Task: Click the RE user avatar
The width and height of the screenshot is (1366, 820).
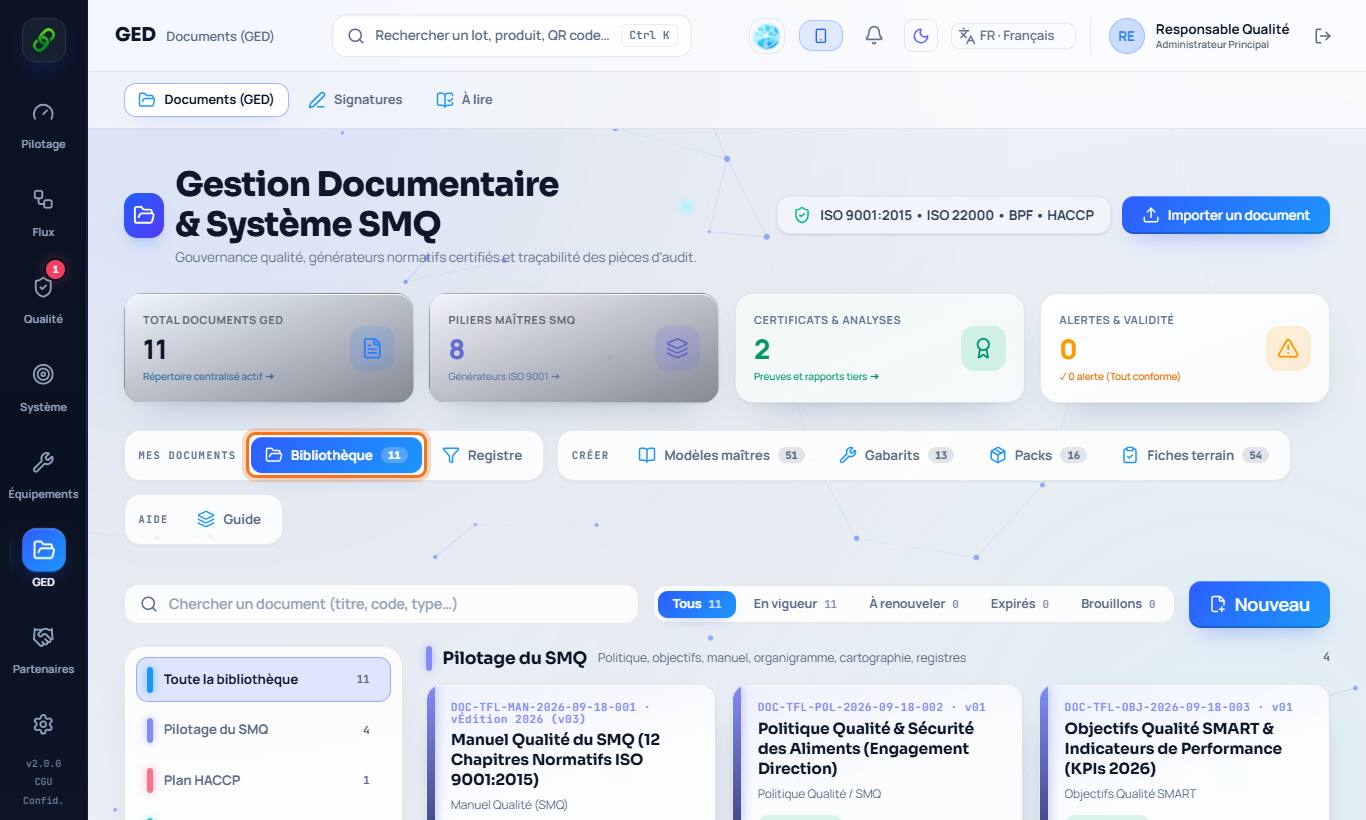Action: pyautogui.click(x=1126, y=36)
